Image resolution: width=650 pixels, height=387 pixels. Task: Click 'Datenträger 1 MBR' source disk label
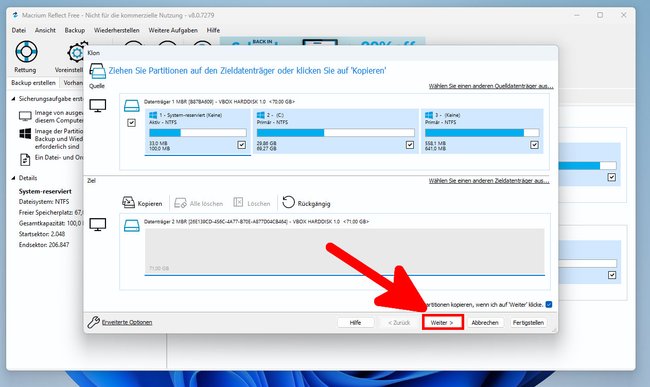(219, 102)
